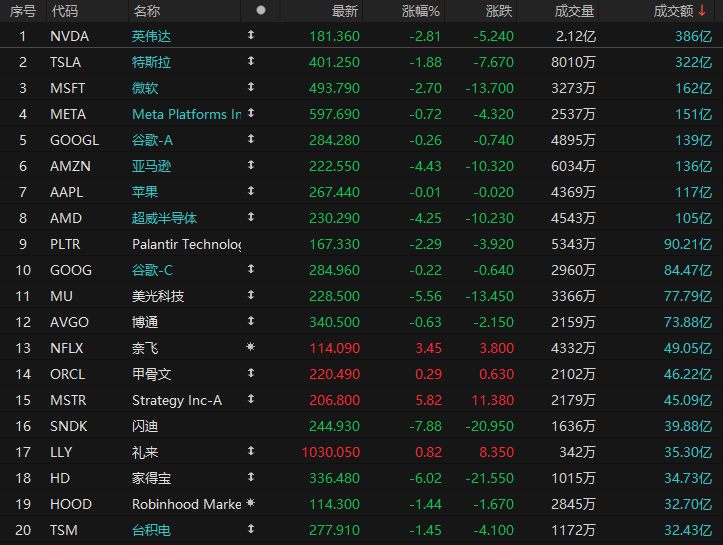Sort by the 成交额 column header
This screenshot has height=545, width=723.
coord(673,11)
